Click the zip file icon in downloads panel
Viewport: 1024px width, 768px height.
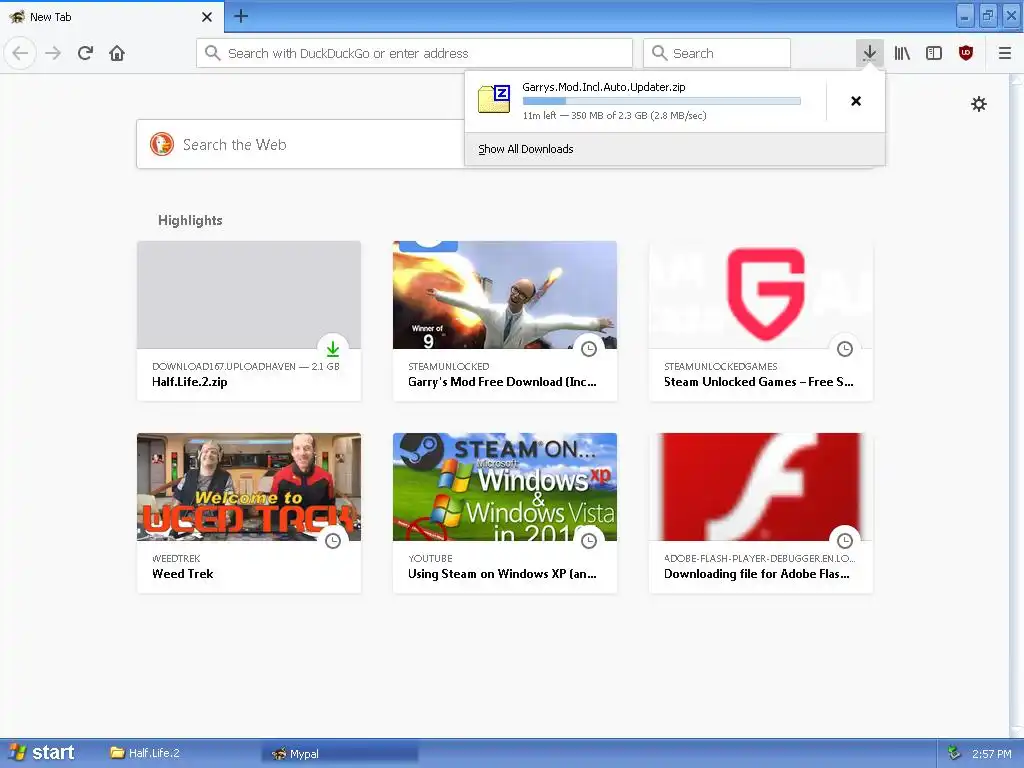point(494,99)
